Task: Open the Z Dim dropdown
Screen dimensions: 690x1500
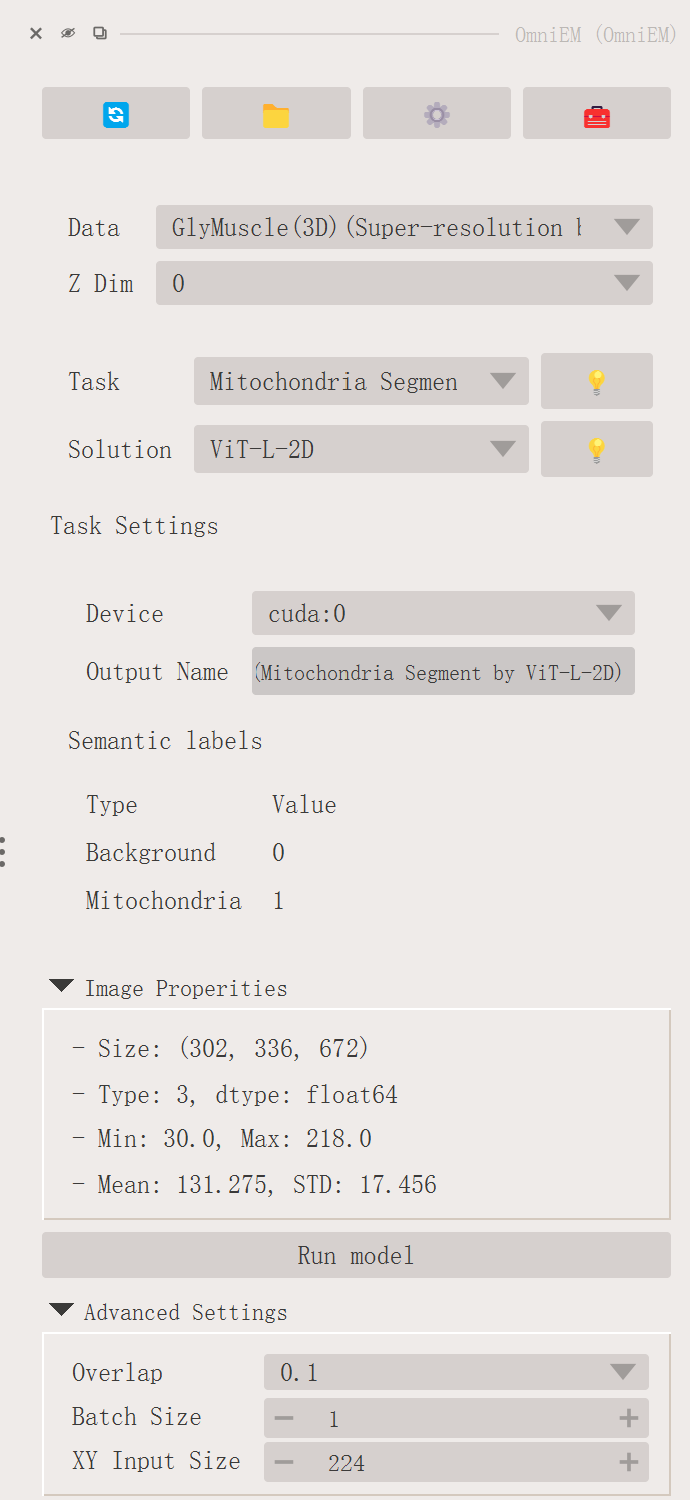Action: tap(404, 283)
